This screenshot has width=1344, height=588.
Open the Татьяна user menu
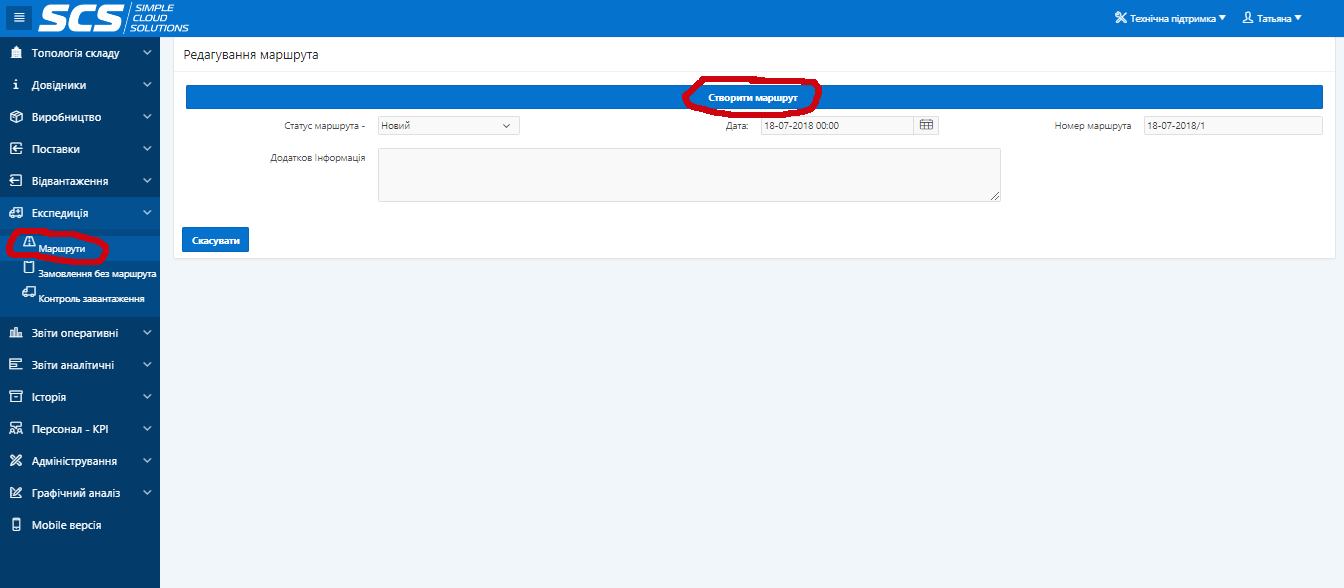click(1272, 18)
